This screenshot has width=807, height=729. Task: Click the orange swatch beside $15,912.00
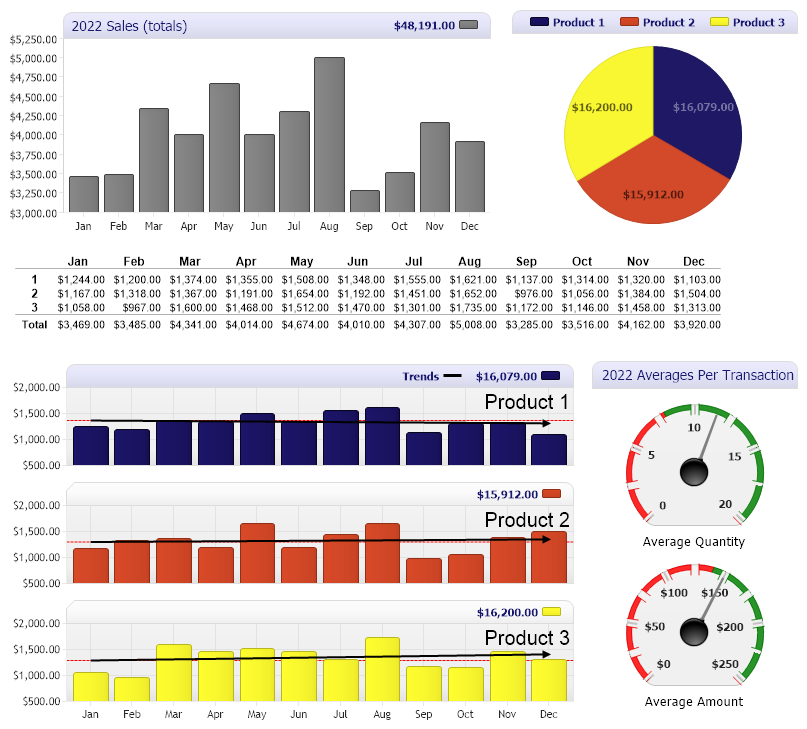[551, 494]
